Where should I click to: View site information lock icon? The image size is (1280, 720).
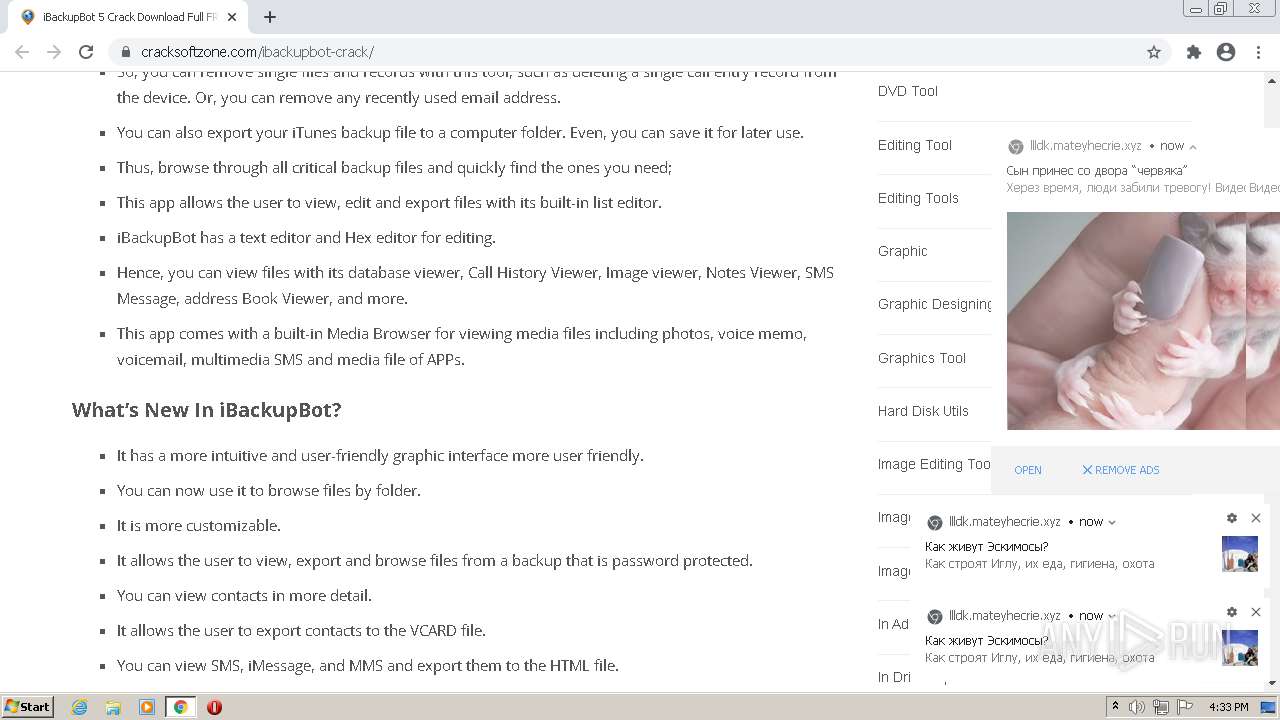coord(126,52)
